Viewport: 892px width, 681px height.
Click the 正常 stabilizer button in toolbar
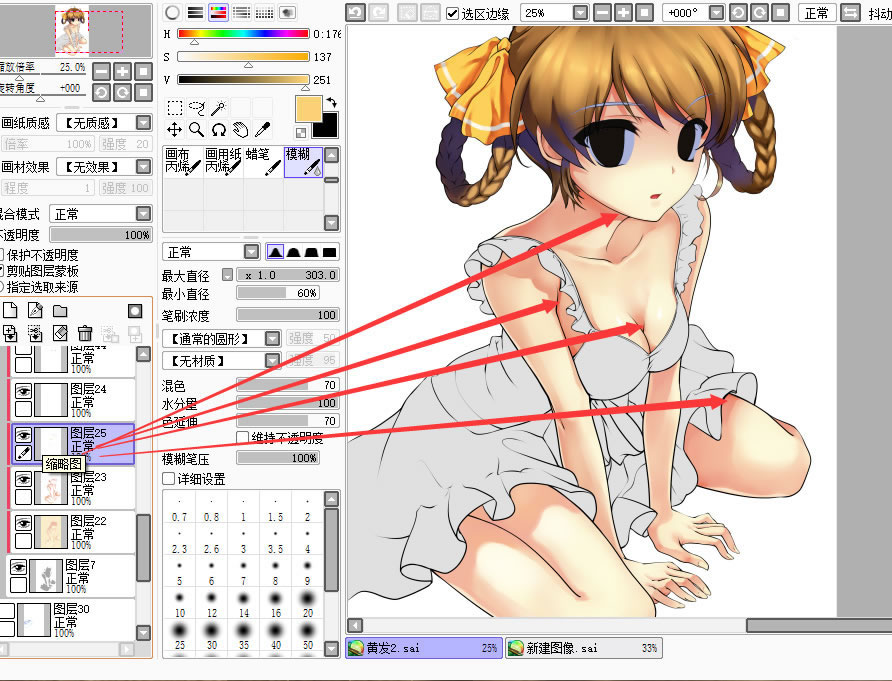817,13
